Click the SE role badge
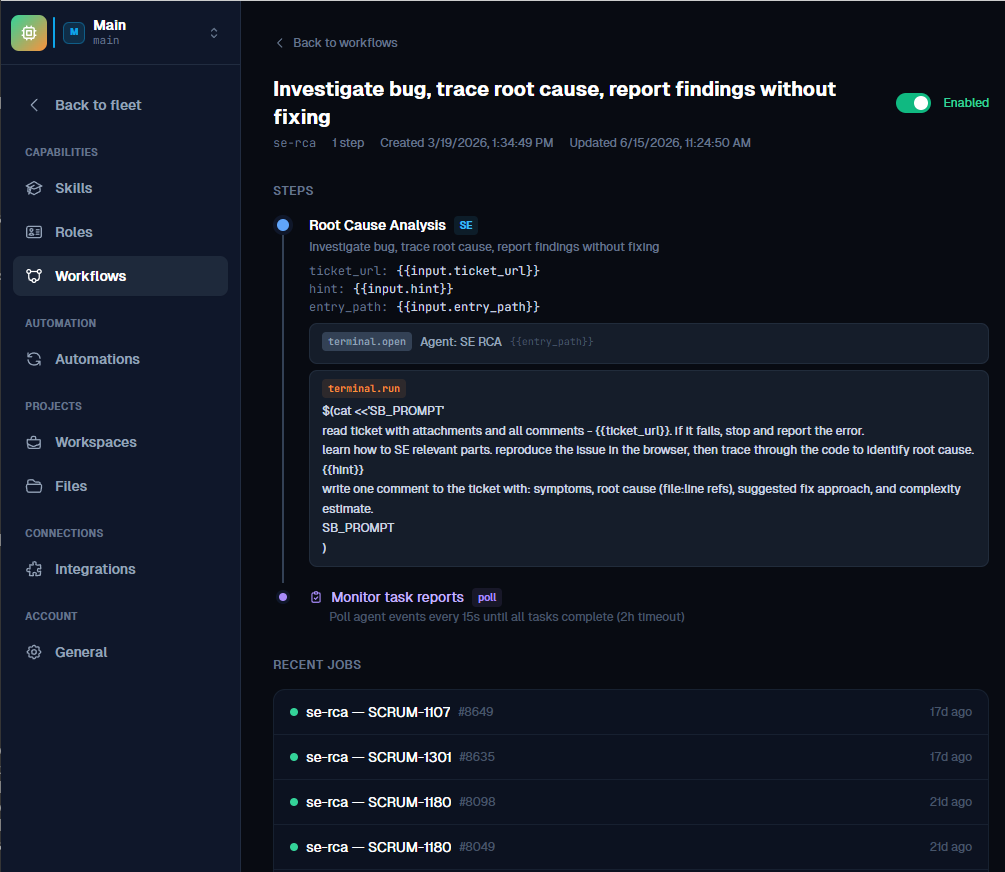 point(466,225)
